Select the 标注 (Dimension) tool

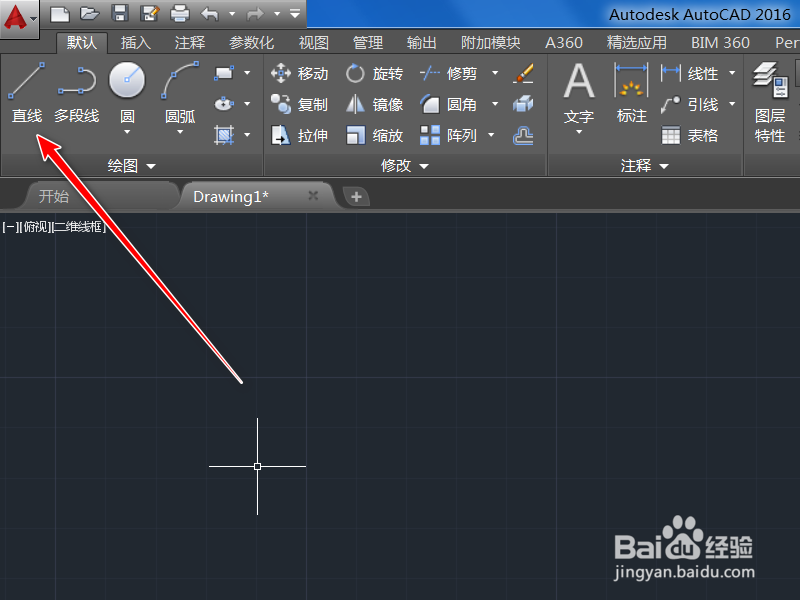[631, 94]
